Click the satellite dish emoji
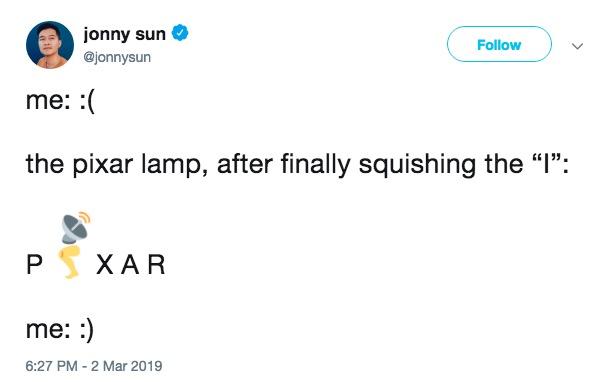The width and height of the screenshot is (598, 382). click(x=76, y=227)
